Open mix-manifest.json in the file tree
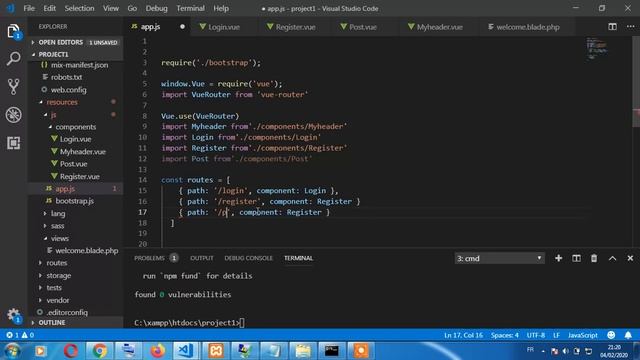The width and height of the screenshot is (640, 360). 79,65
